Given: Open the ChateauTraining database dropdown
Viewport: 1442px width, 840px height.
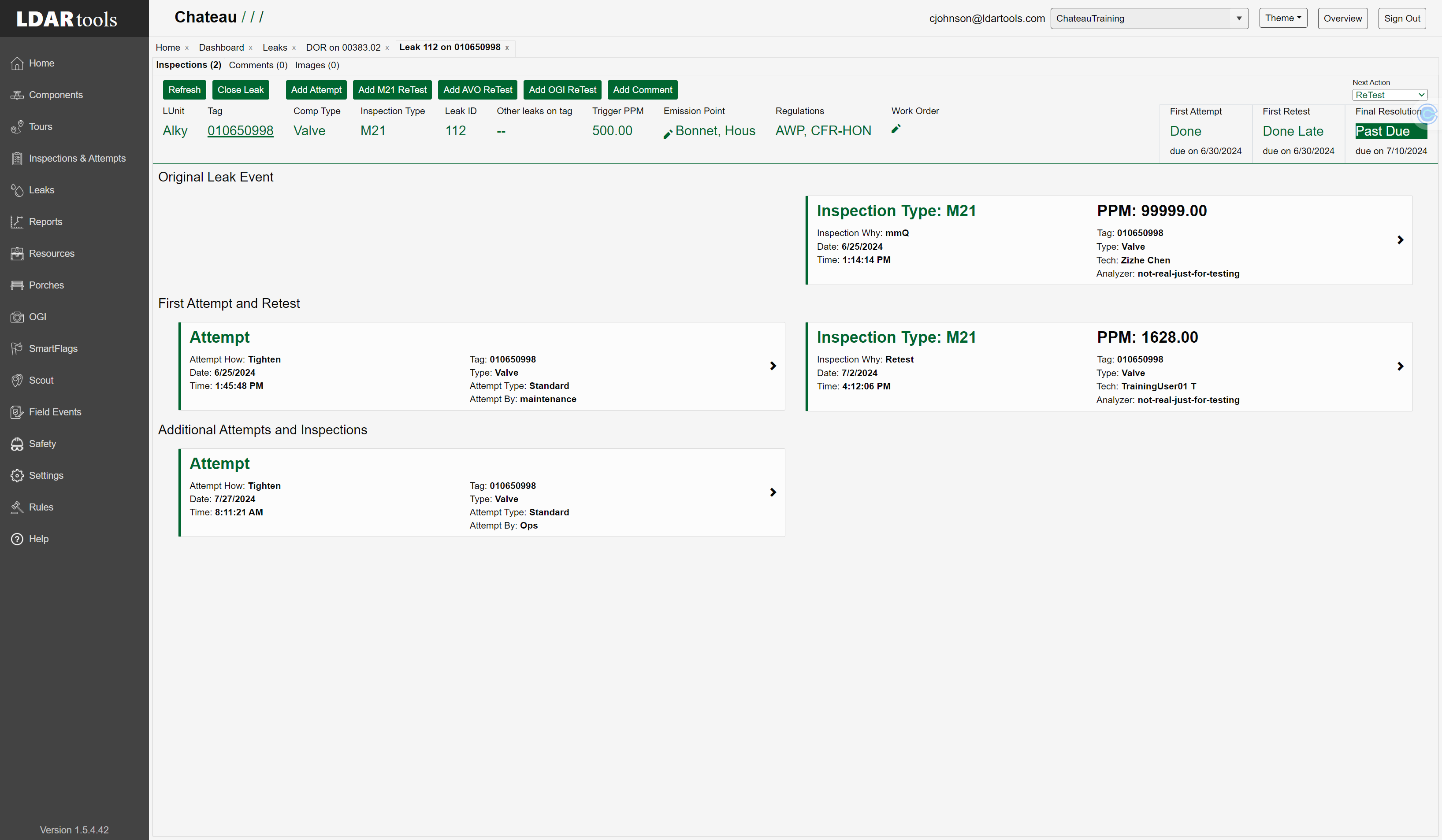Looking at the screenshot, I should 1149,19.
